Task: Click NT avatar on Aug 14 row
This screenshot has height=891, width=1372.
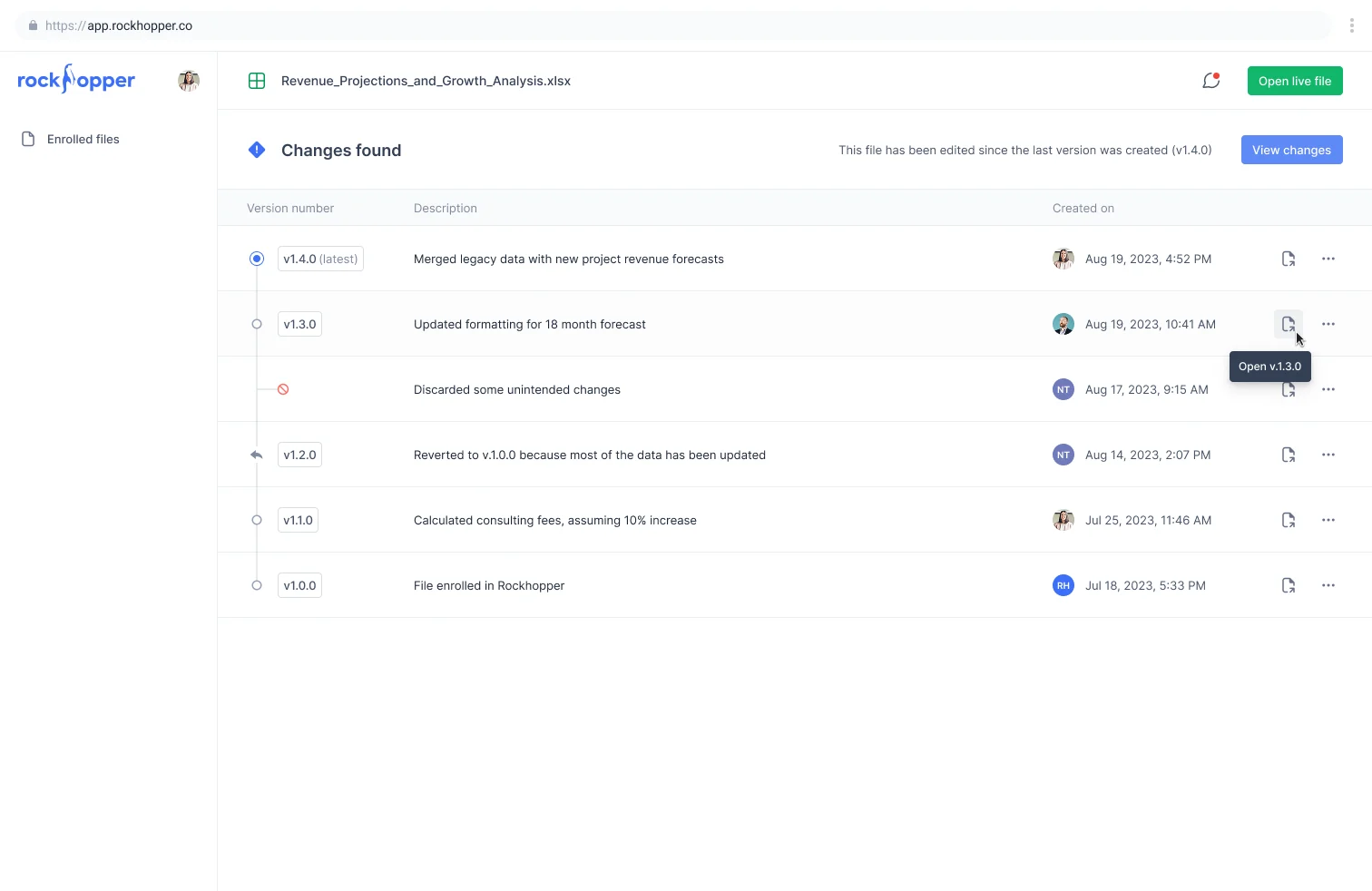Action: [x=1063, y=455]
